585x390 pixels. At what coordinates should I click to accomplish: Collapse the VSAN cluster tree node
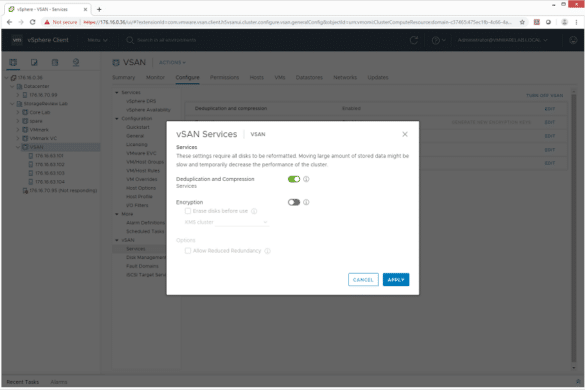coord(18,147)
